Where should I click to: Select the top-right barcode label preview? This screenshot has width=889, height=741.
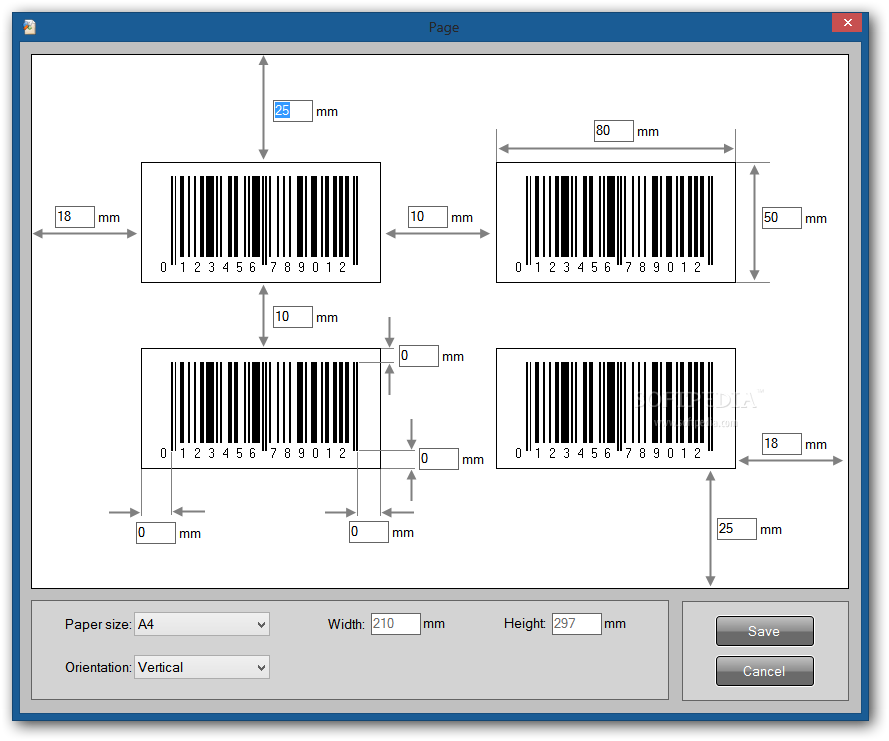[616, 222]
